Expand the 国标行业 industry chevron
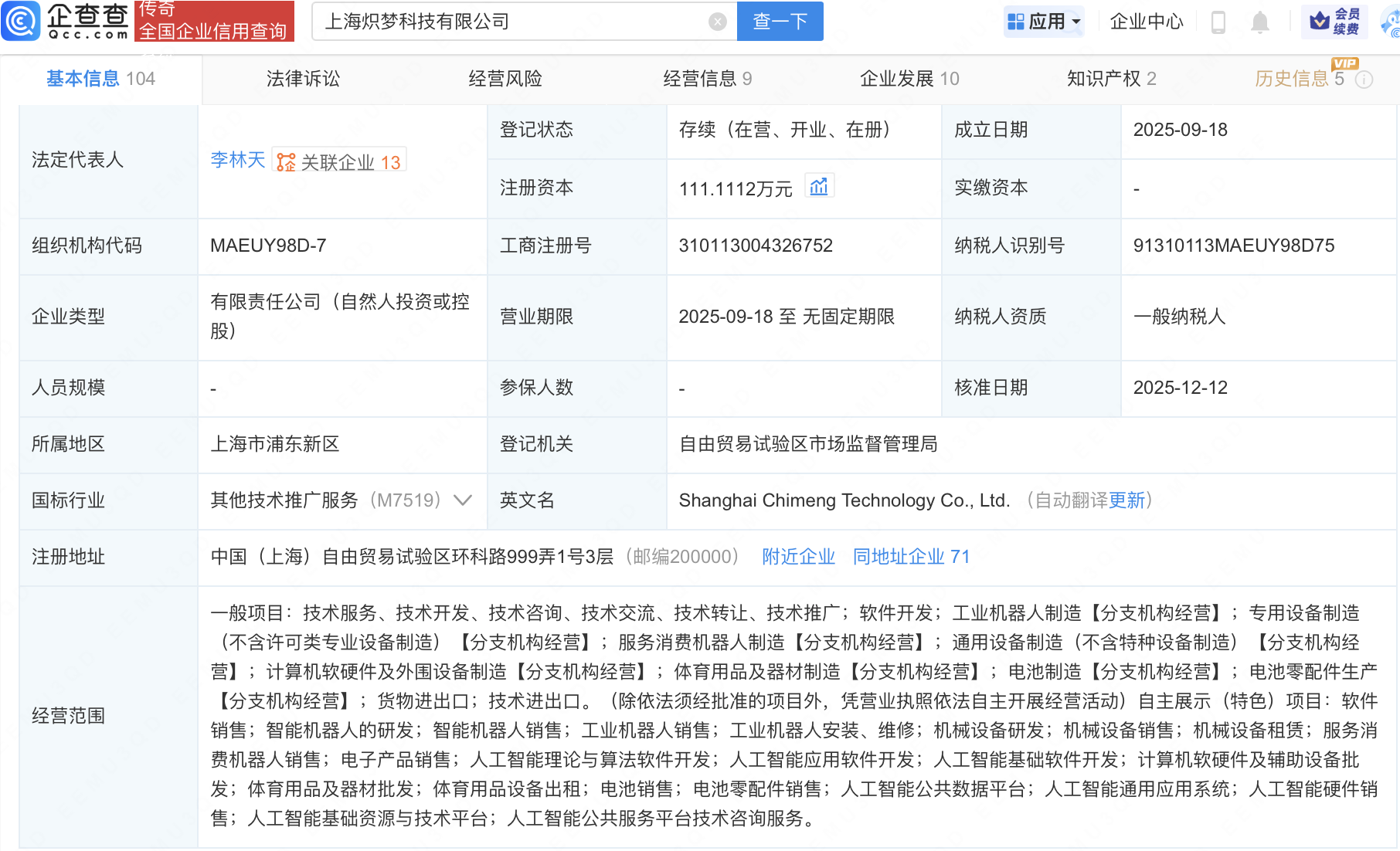The height and width of the screenshot is (851, 1400). pos(463,500)
